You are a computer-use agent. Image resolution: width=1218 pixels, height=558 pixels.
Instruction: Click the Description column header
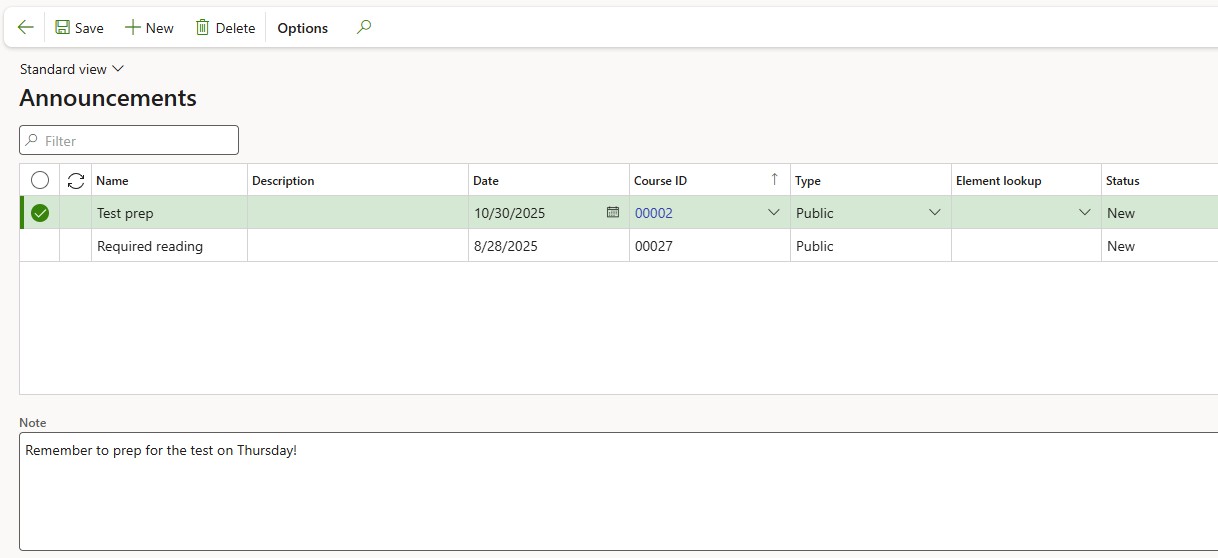click(283, 181)
